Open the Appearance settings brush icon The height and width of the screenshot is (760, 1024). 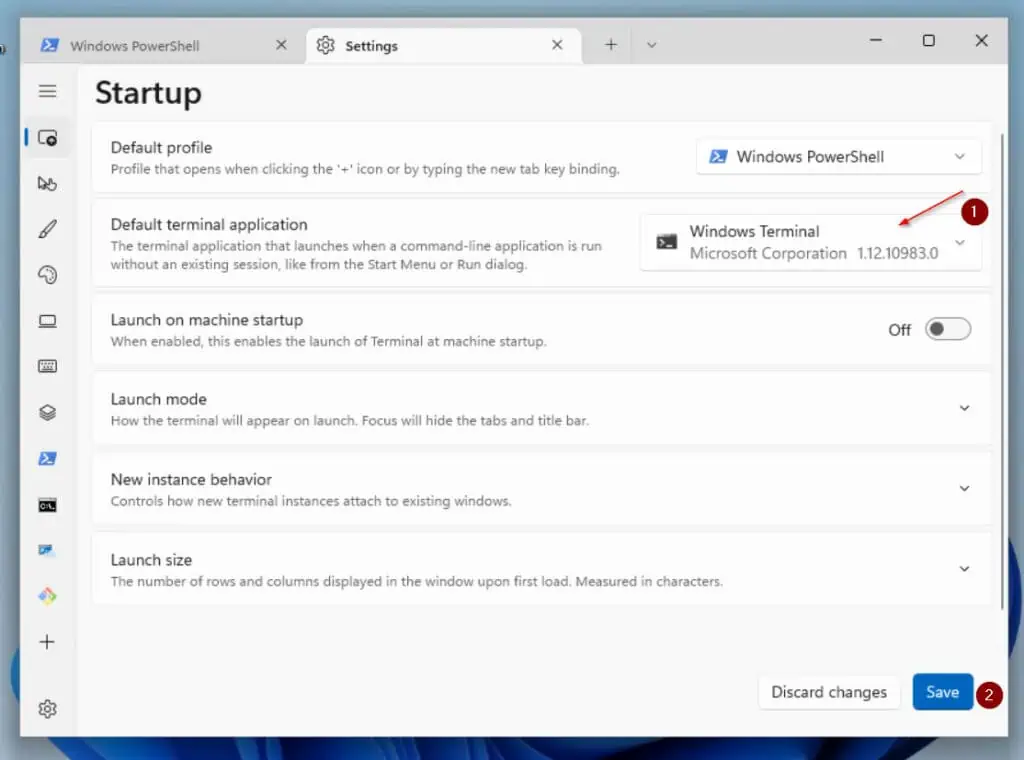click(x=47, y=229)
